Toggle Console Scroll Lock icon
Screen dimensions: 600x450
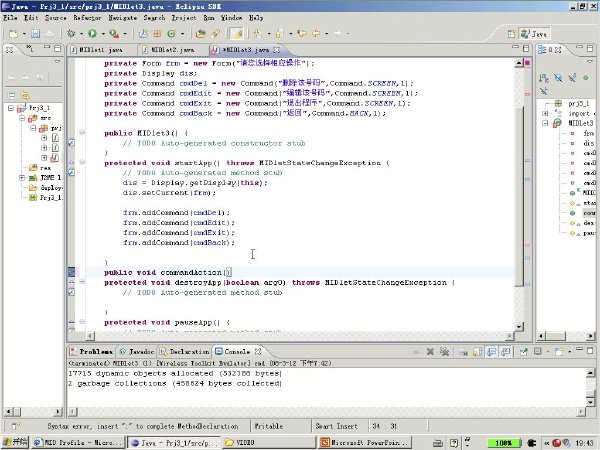(x=478, y=351)
